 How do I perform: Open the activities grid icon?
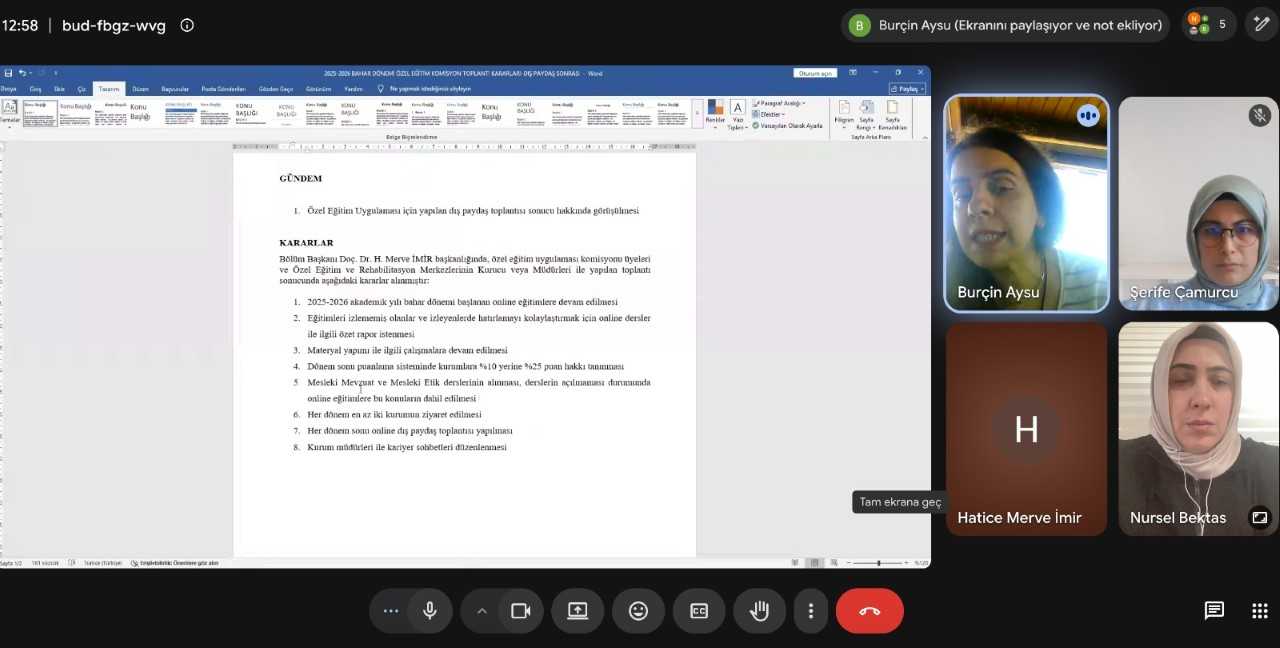pyautogui.click(x=1260, y=611)
